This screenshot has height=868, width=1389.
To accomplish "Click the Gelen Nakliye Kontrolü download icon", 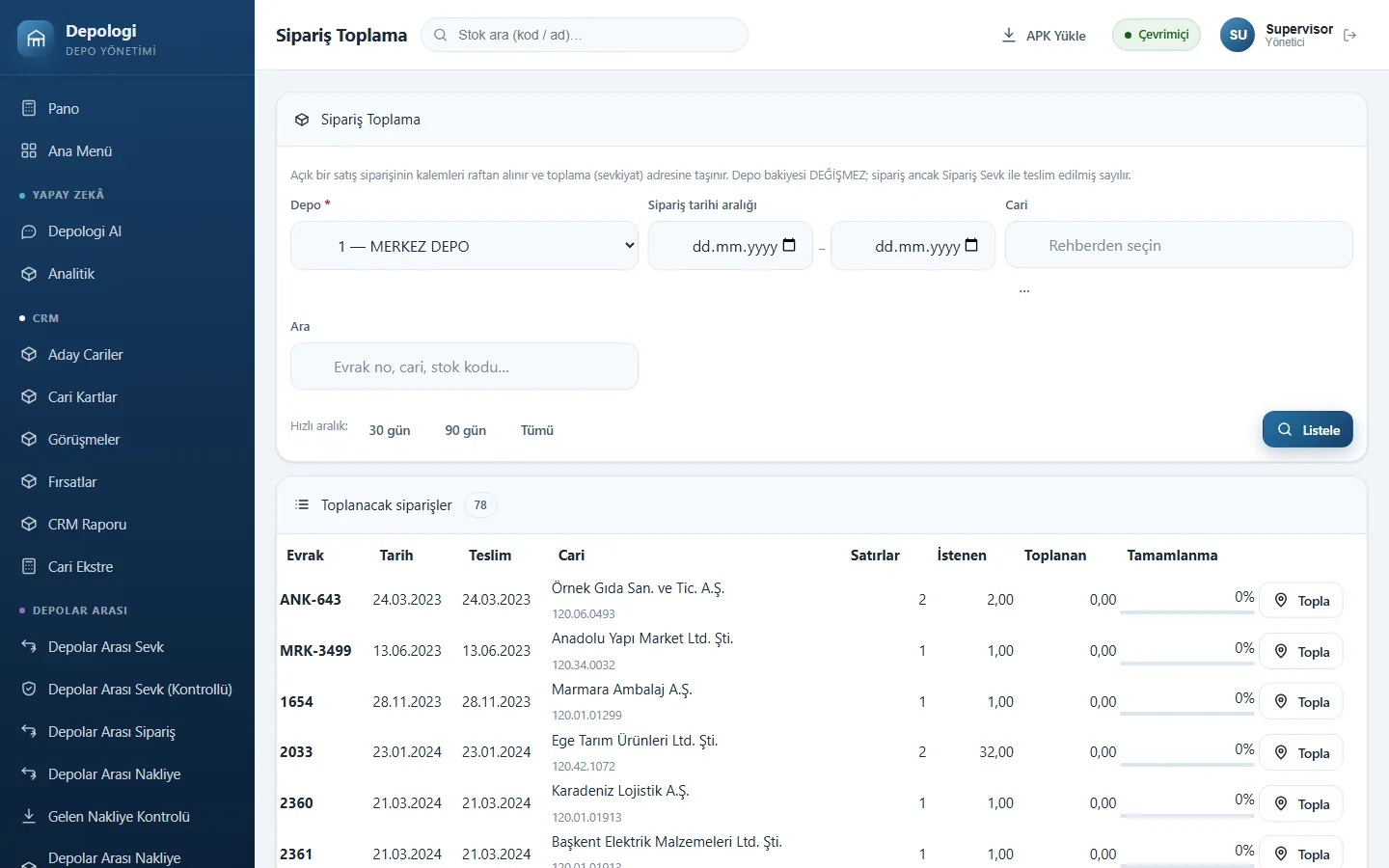I will click(29, 816).
